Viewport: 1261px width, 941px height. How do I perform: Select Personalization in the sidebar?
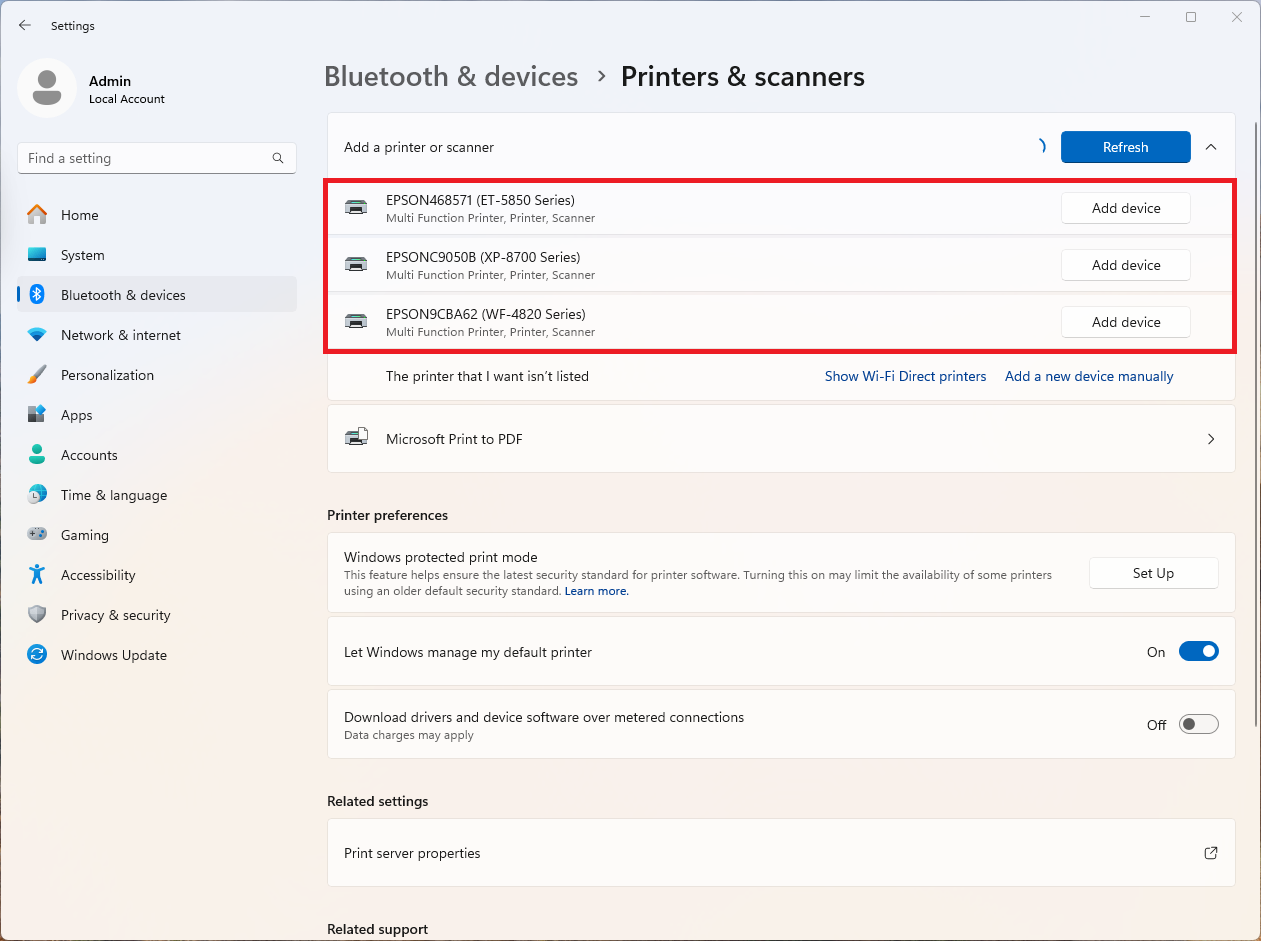coord(107,375)
